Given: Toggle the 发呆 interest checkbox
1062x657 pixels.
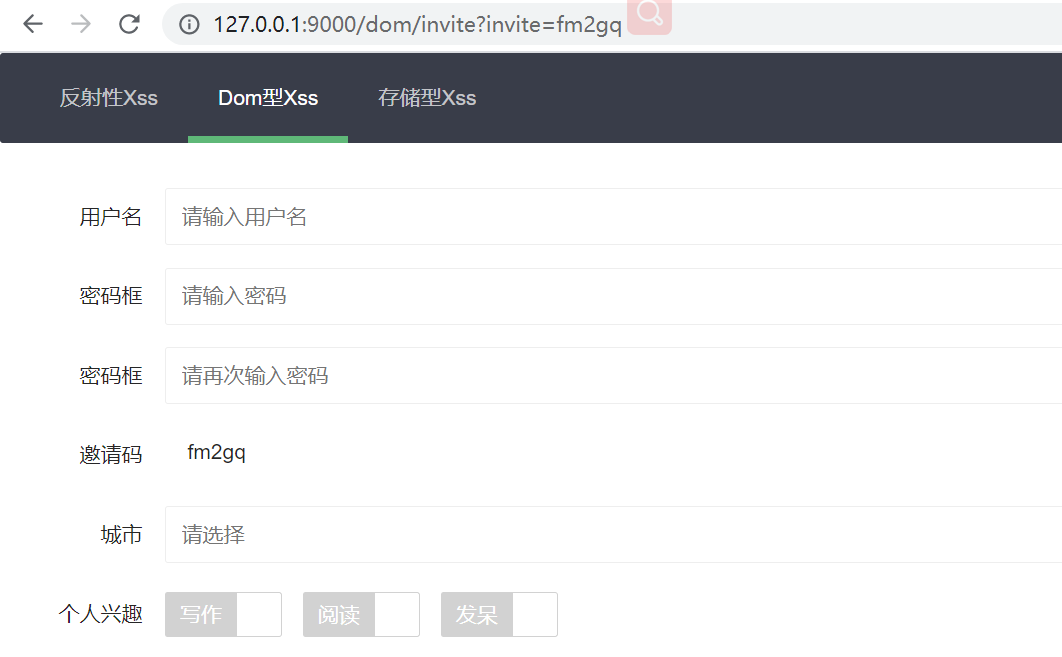Looking at the screenshot, I should (x=499, y=614).
